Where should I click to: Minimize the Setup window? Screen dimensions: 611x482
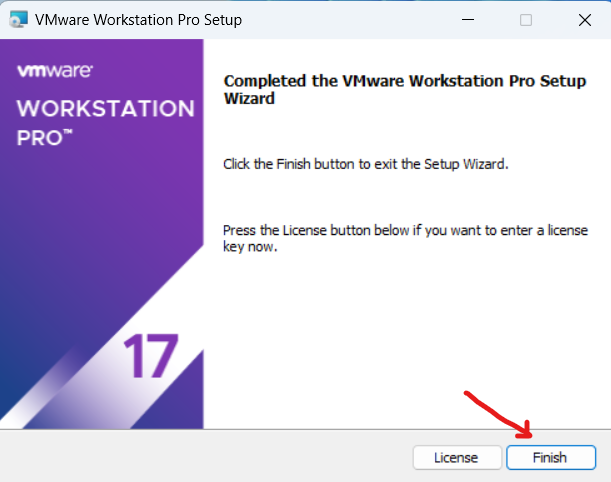pyautogui.click(x=466, y=19)
